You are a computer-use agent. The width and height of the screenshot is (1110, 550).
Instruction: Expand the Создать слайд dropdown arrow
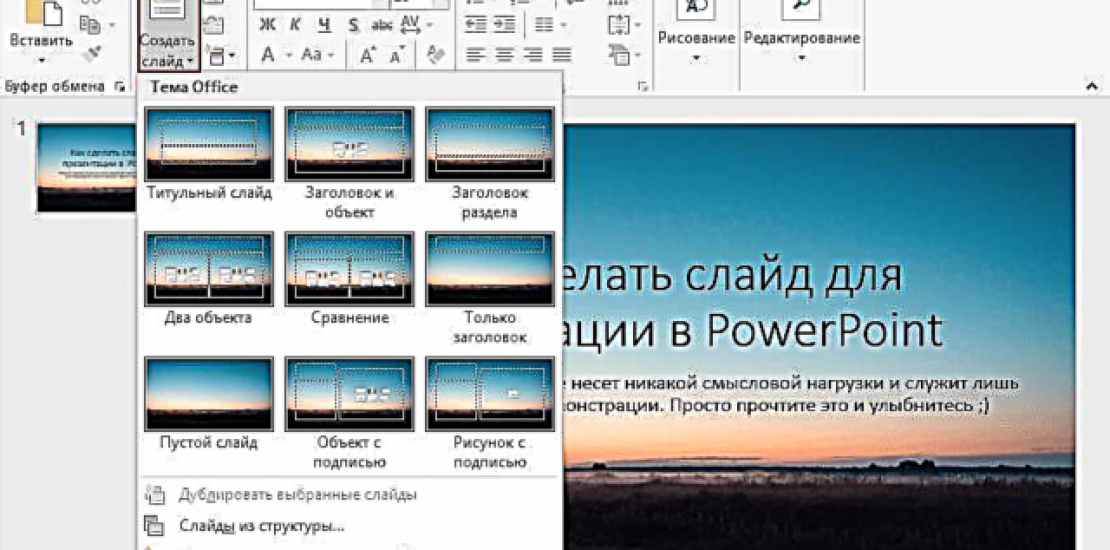188,62
